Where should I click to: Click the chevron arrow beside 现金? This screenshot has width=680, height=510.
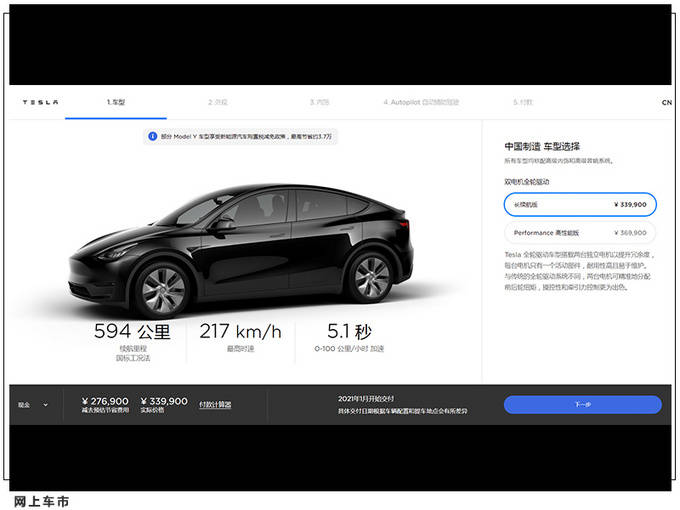[46, 405]
